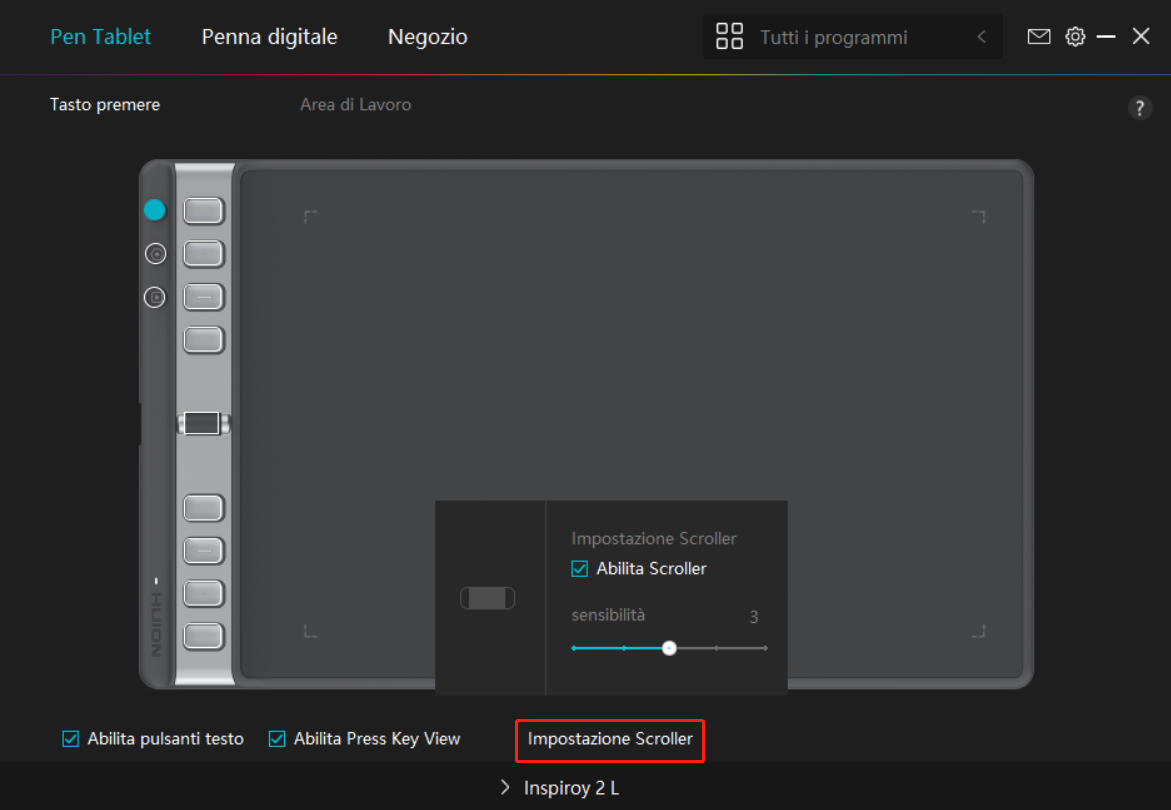Click the sixth press key with dash

click(203, 551)
